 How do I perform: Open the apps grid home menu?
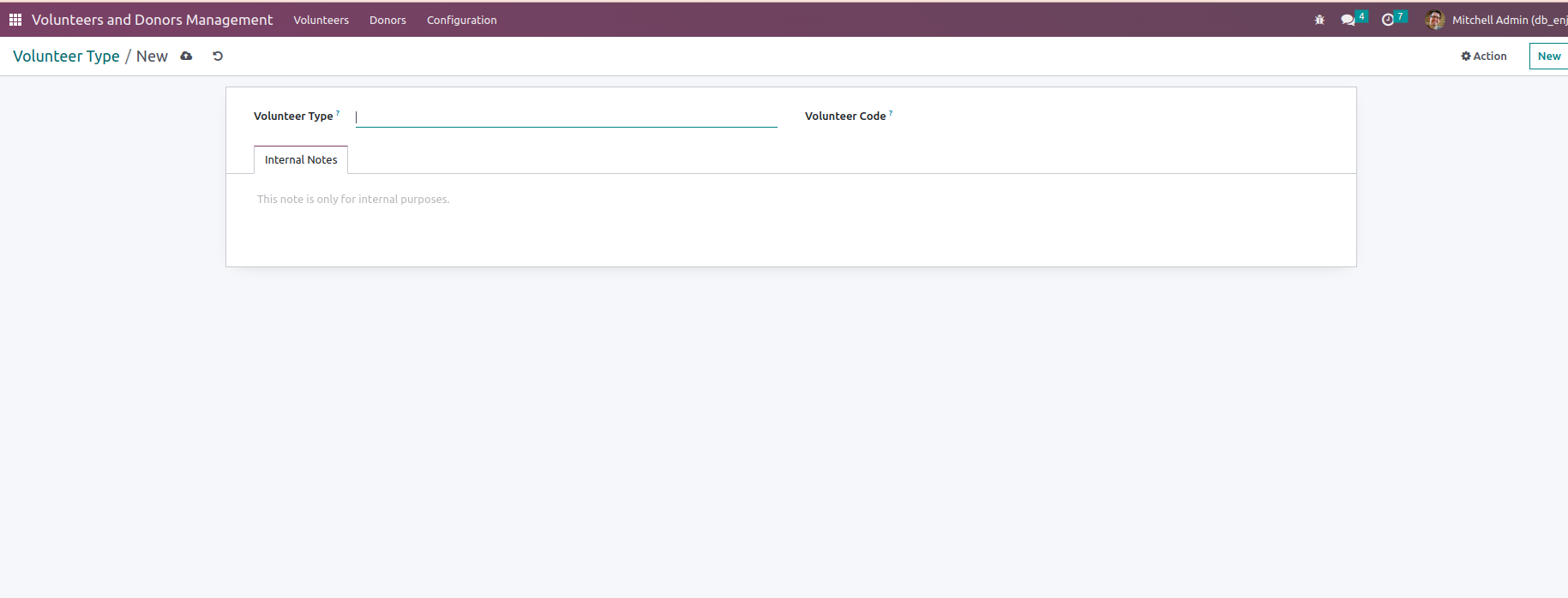[x=15, y=19]
